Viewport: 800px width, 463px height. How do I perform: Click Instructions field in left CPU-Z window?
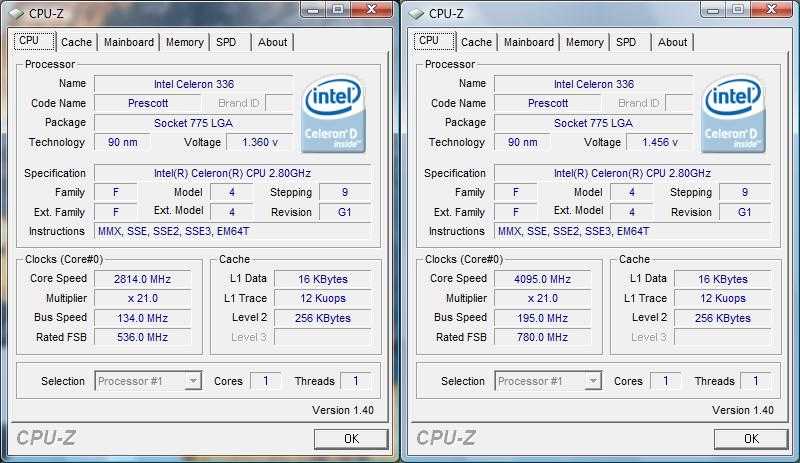click(x=233, y=231)
